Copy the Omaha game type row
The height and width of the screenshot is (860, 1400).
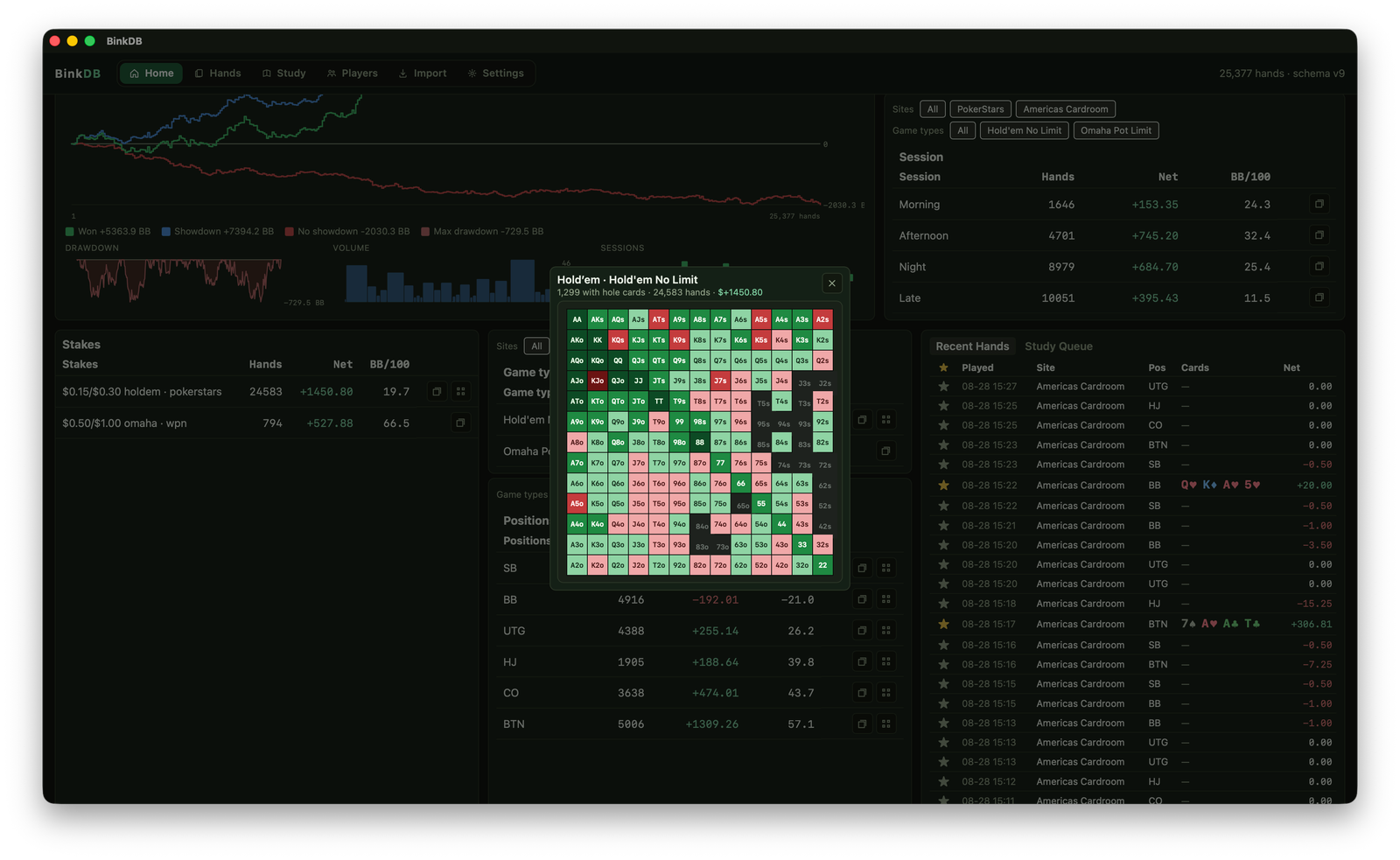tap(885, 451)
